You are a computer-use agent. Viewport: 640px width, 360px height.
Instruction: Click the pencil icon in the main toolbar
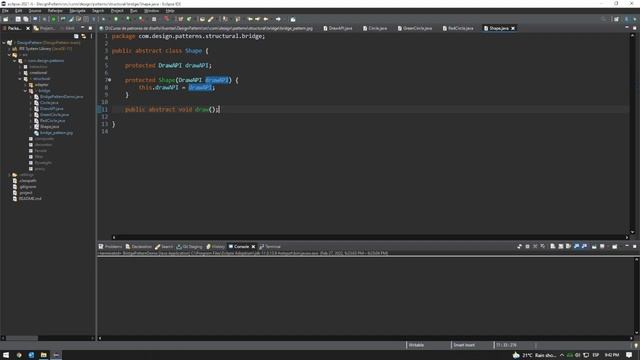point(211,19)
